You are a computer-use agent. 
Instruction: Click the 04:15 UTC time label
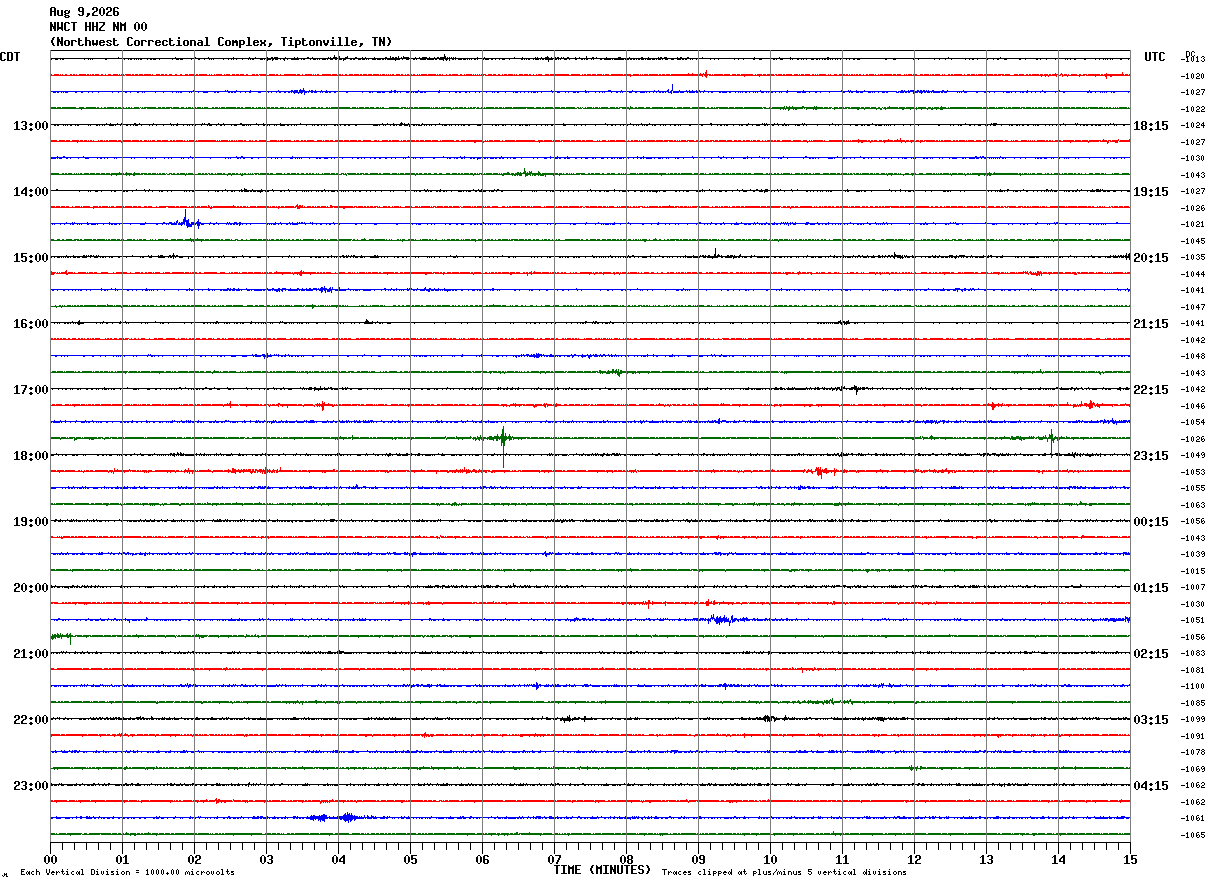pyautogui.click(x=1150, y=786)
